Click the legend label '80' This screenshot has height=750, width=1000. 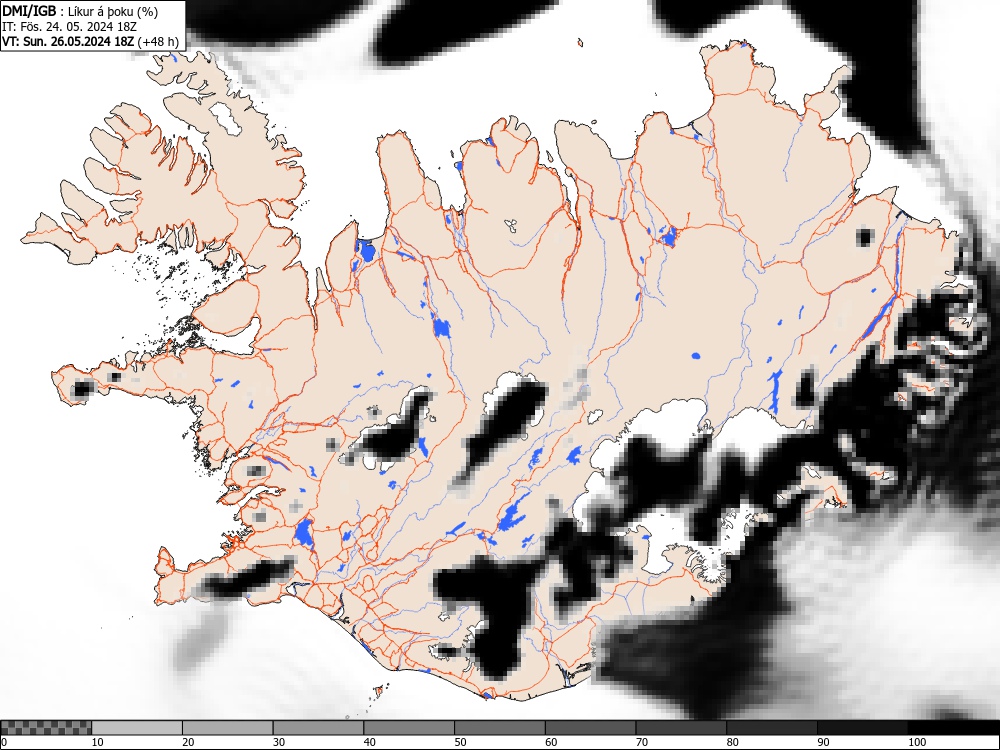coord(732,742)
